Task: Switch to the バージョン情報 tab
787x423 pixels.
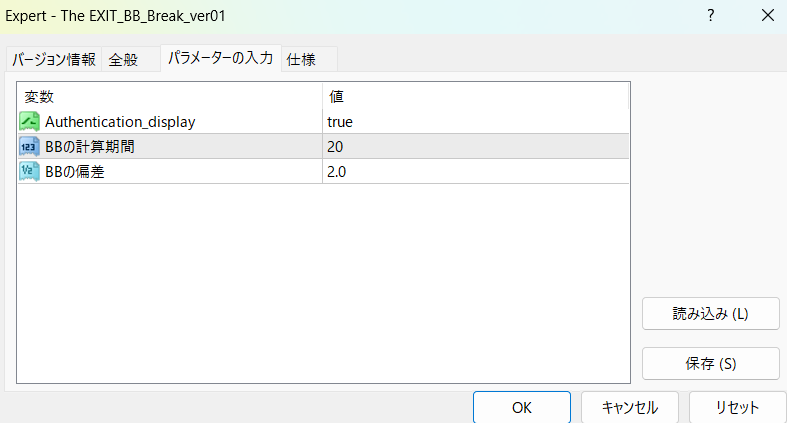Action: [x=54, y=59]
